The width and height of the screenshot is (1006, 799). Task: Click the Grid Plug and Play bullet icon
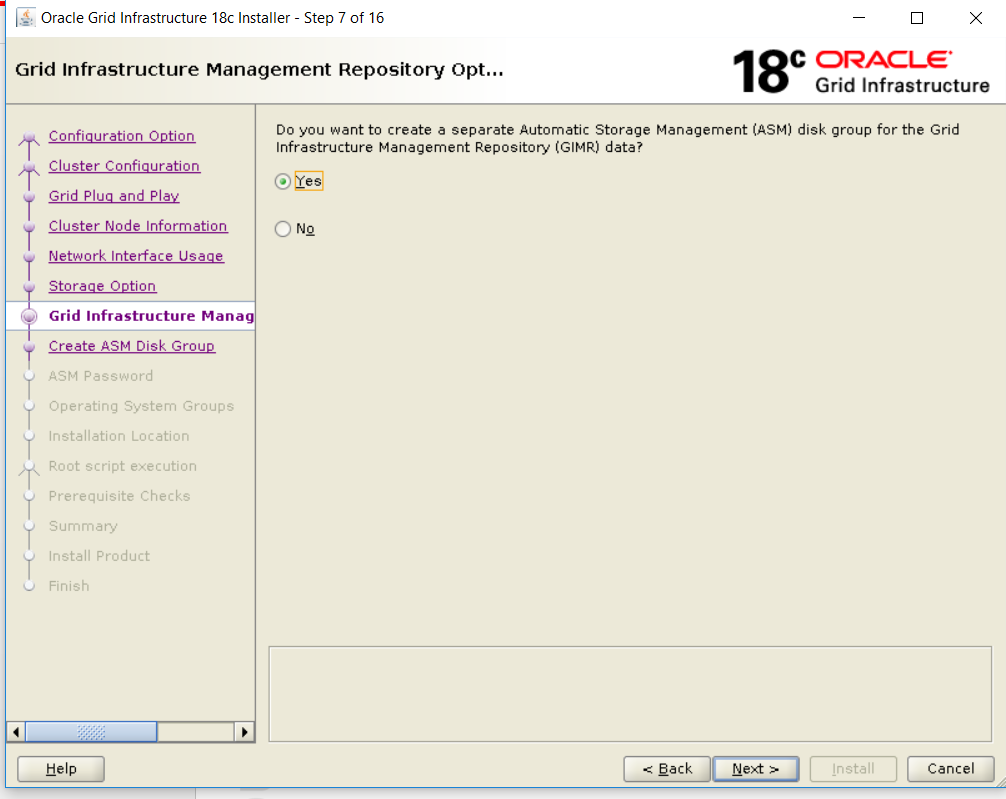coord(29,197)
